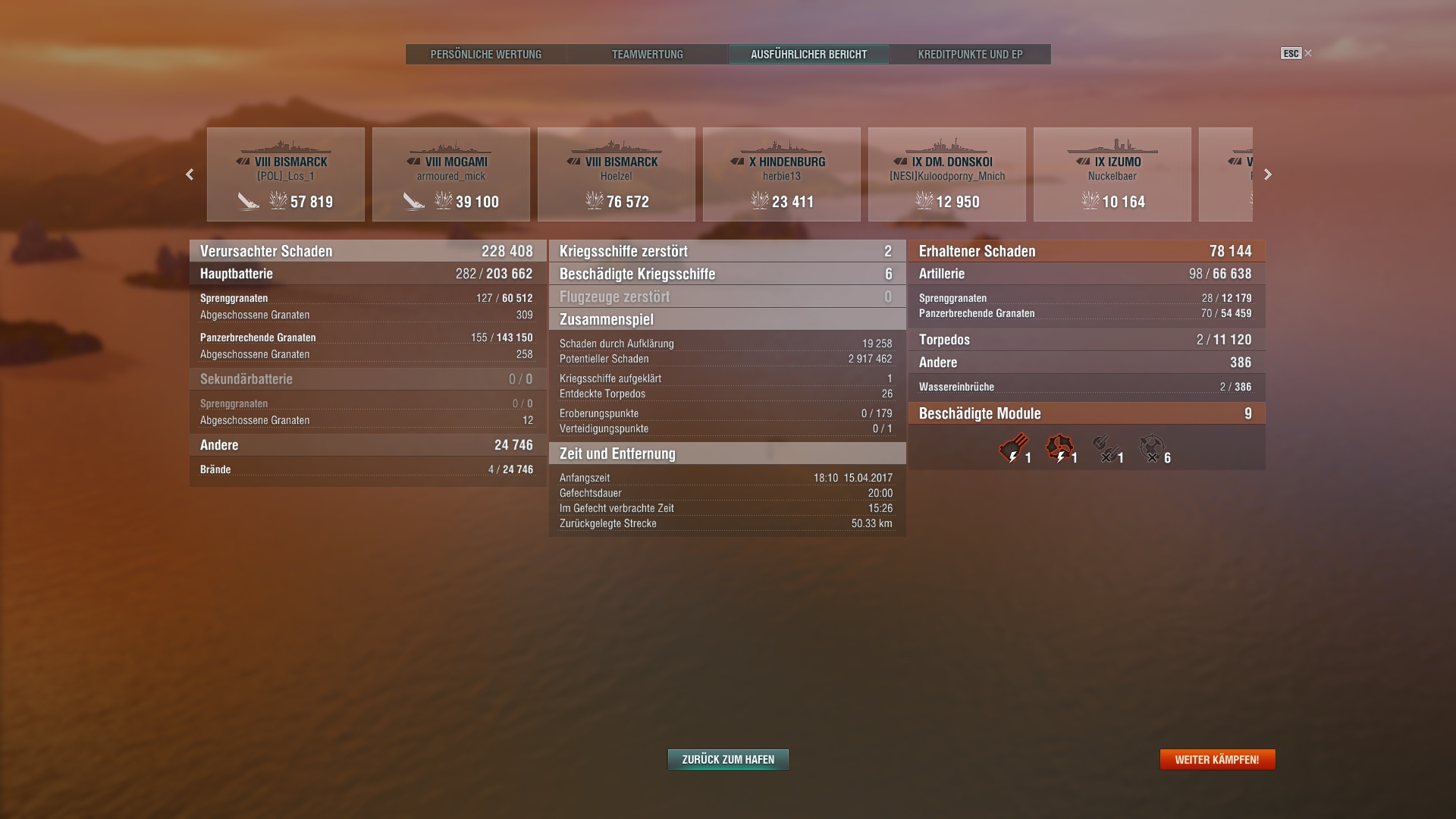
Task: Click damage burst icon on Hoelzel's Bismarck
Action: click(594, 201)
